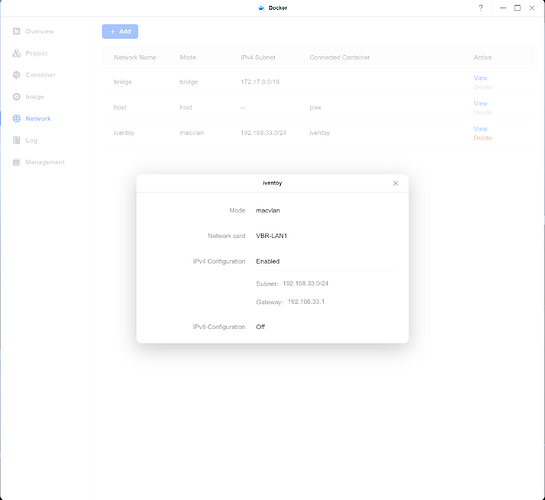Viewport: 545px width, 500px height.
Task: Open the Overview section
Action: 40,31
